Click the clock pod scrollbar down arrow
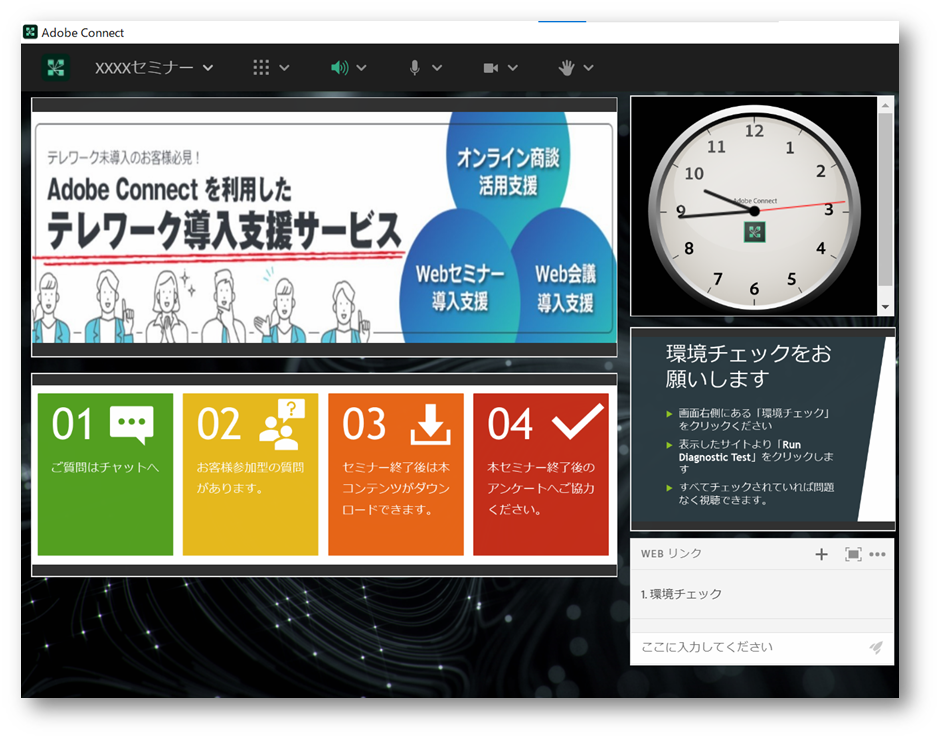 pos(885,307)
